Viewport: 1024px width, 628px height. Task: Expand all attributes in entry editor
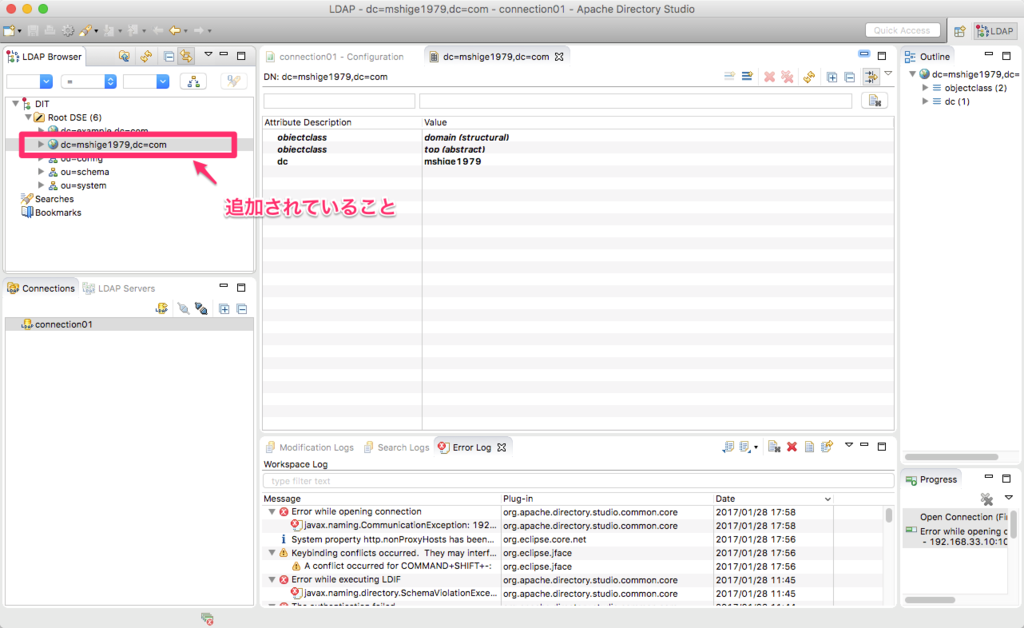832,77
